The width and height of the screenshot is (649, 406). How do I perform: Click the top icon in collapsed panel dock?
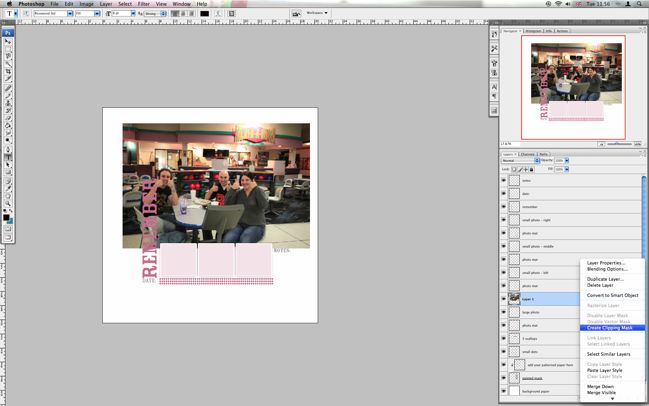pyautogui.click(x=494, y=35)
